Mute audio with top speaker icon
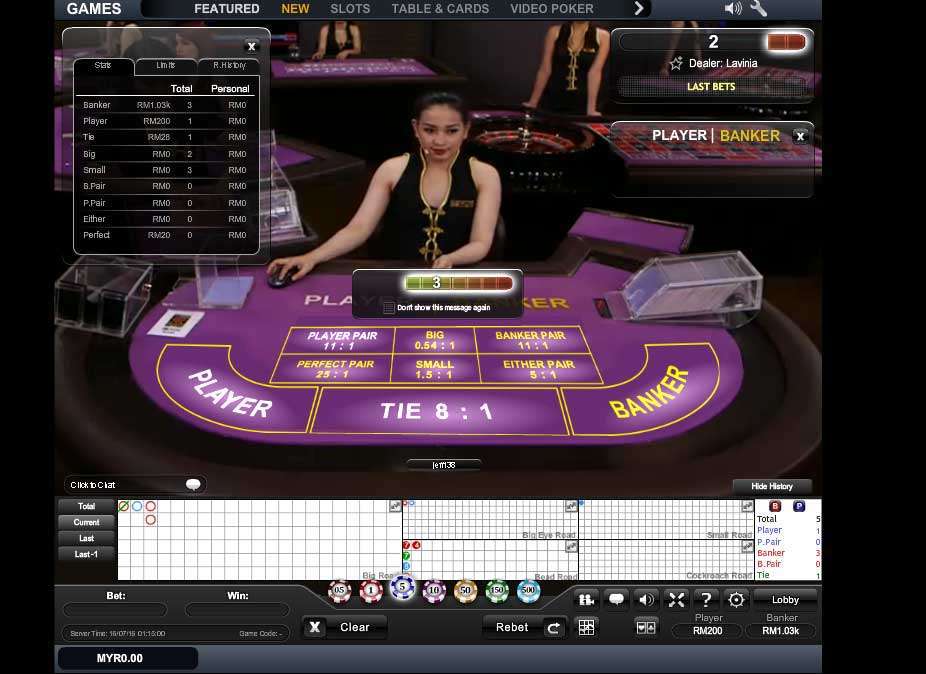Screen dimensions: 926x674 tap(733, 8)
